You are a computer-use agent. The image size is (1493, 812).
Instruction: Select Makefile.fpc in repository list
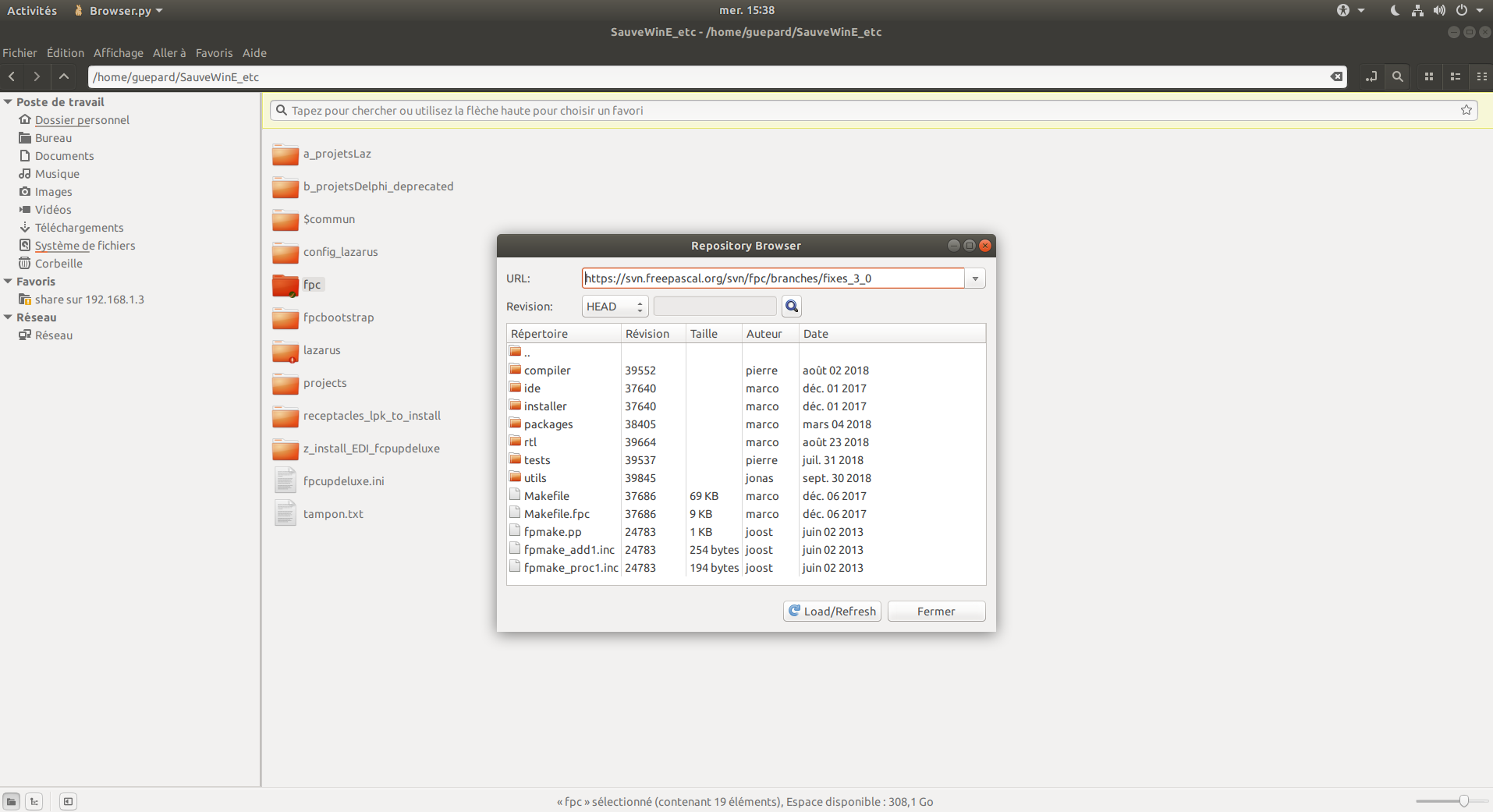pyautogui.click(x=746, y=514)
